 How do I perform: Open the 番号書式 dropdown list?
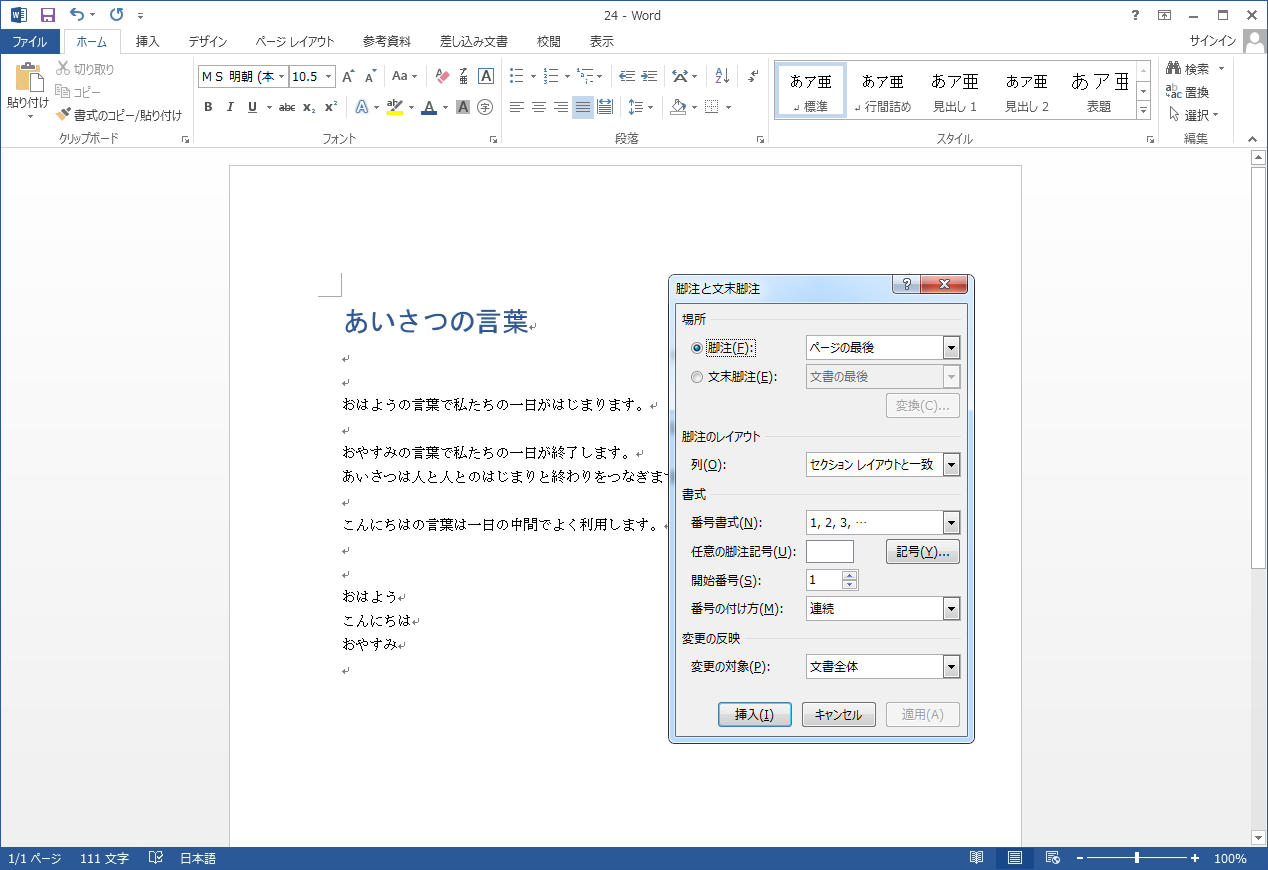click(951, 523)
